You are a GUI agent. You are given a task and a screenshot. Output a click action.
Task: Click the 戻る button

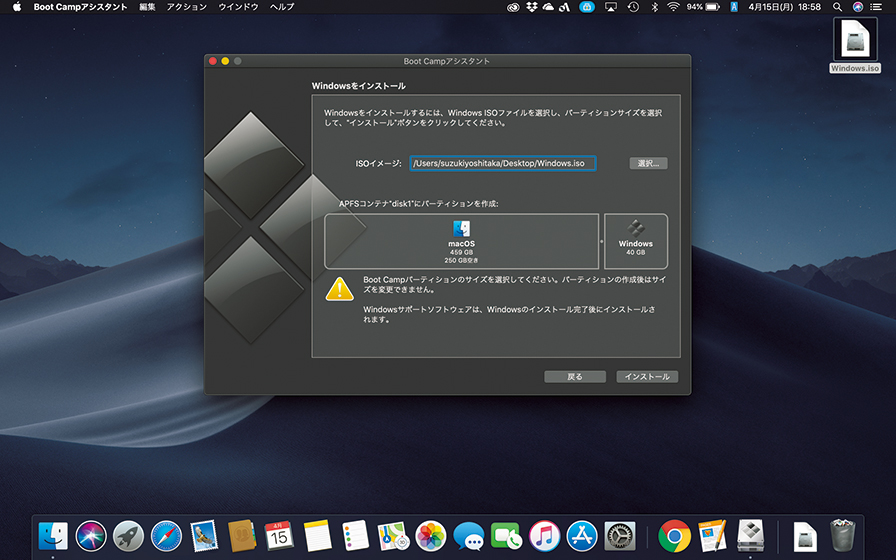575,377
